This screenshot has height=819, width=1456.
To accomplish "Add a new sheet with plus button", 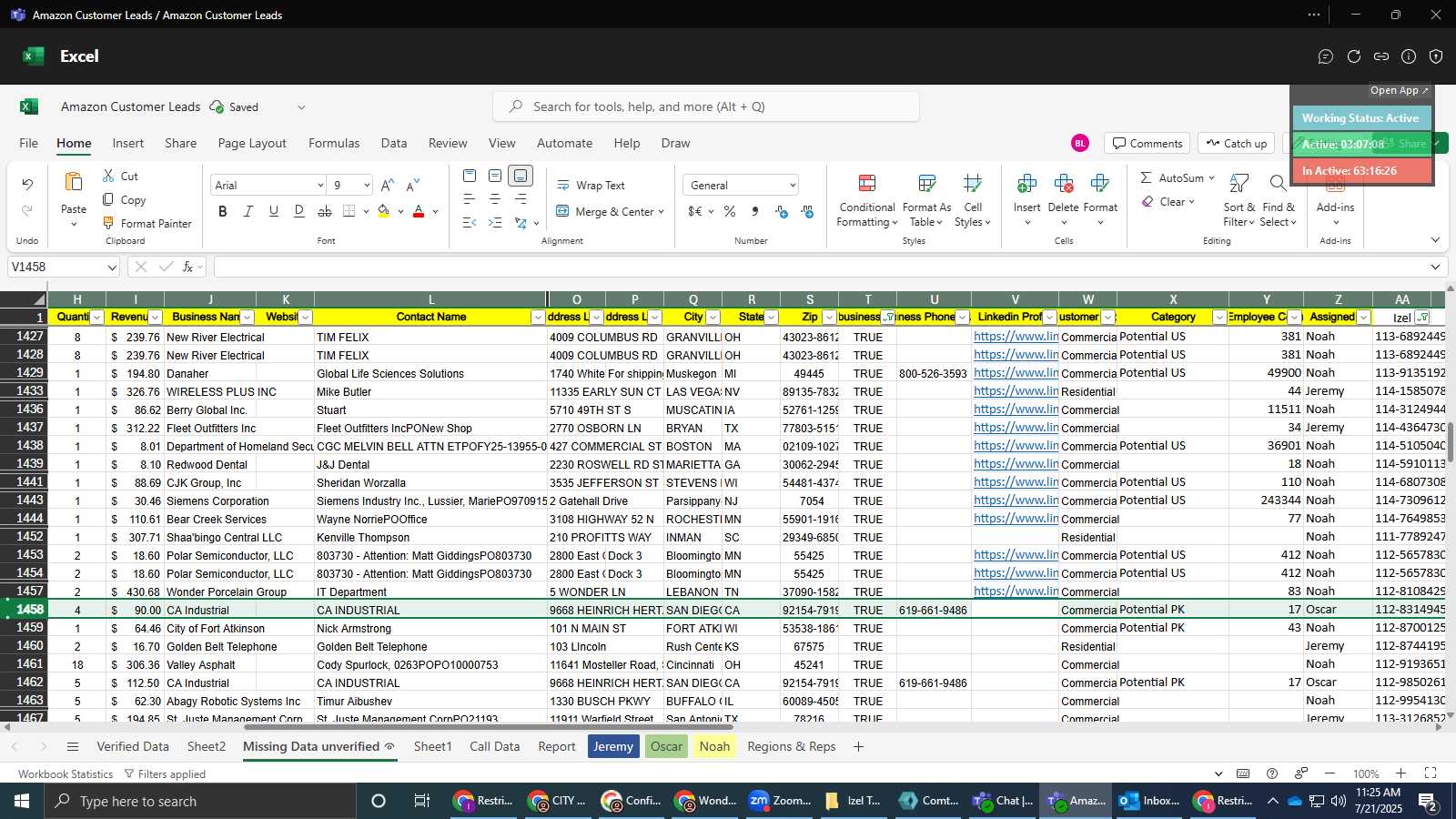I will pyautogui.click(x=858, y=746).
